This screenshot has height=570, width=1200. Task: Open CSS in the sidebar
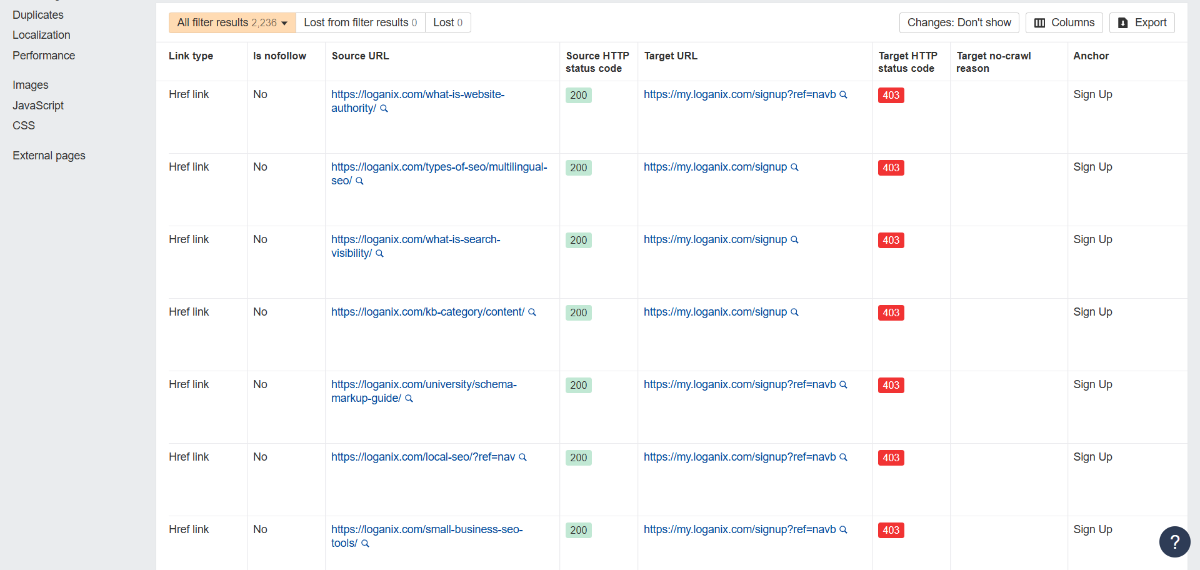tap(24, 125)
